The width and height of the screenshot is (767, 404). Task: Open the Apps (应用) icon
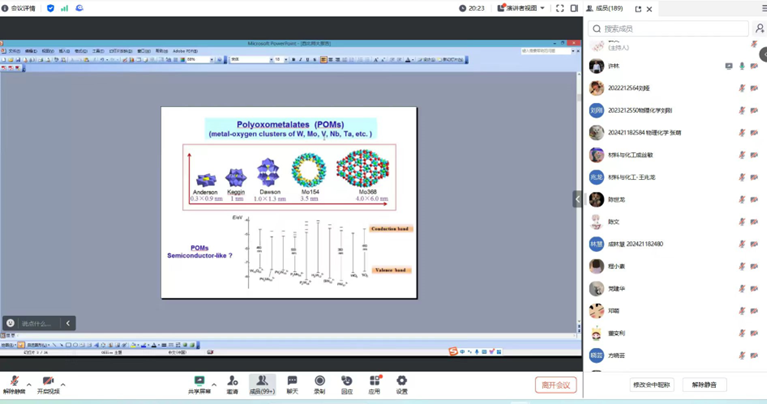[x=375, y=384]
